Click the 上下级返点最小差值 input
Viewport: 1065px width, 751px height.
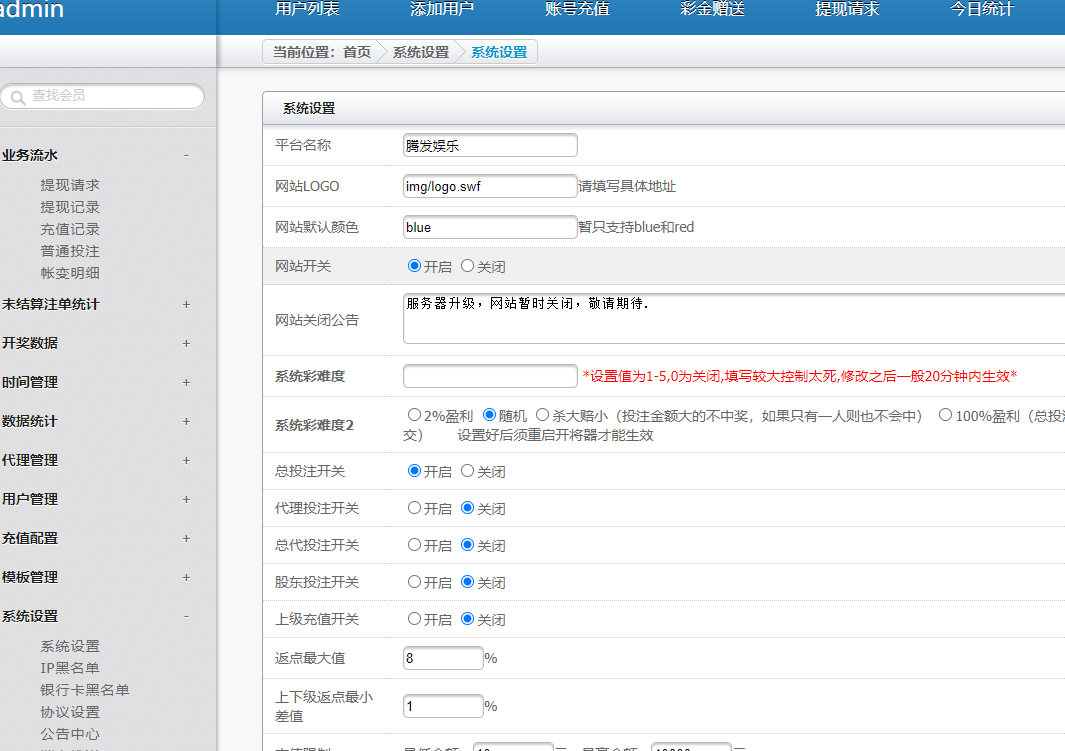(x=443, y=706)
